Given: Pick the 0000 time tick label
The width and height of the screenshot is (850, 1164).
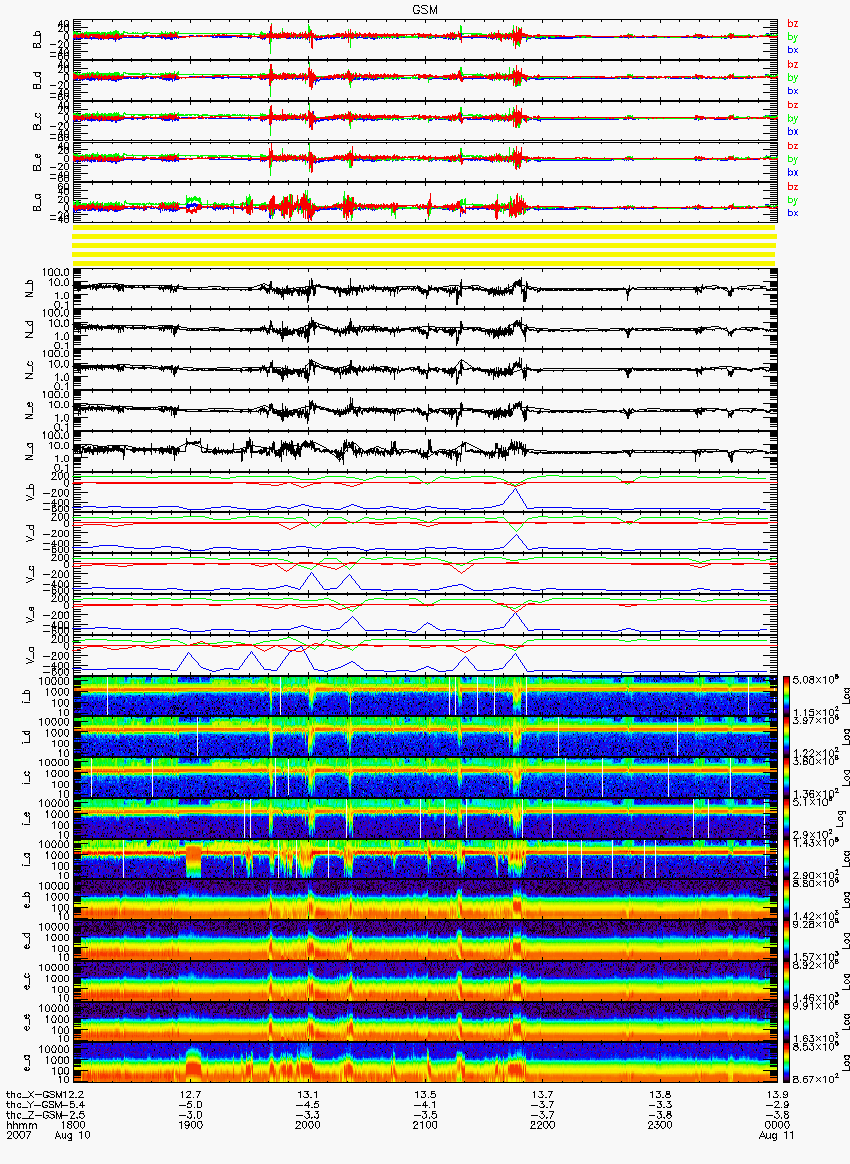Looking at the screenshot, I should tap(777, 1125).
